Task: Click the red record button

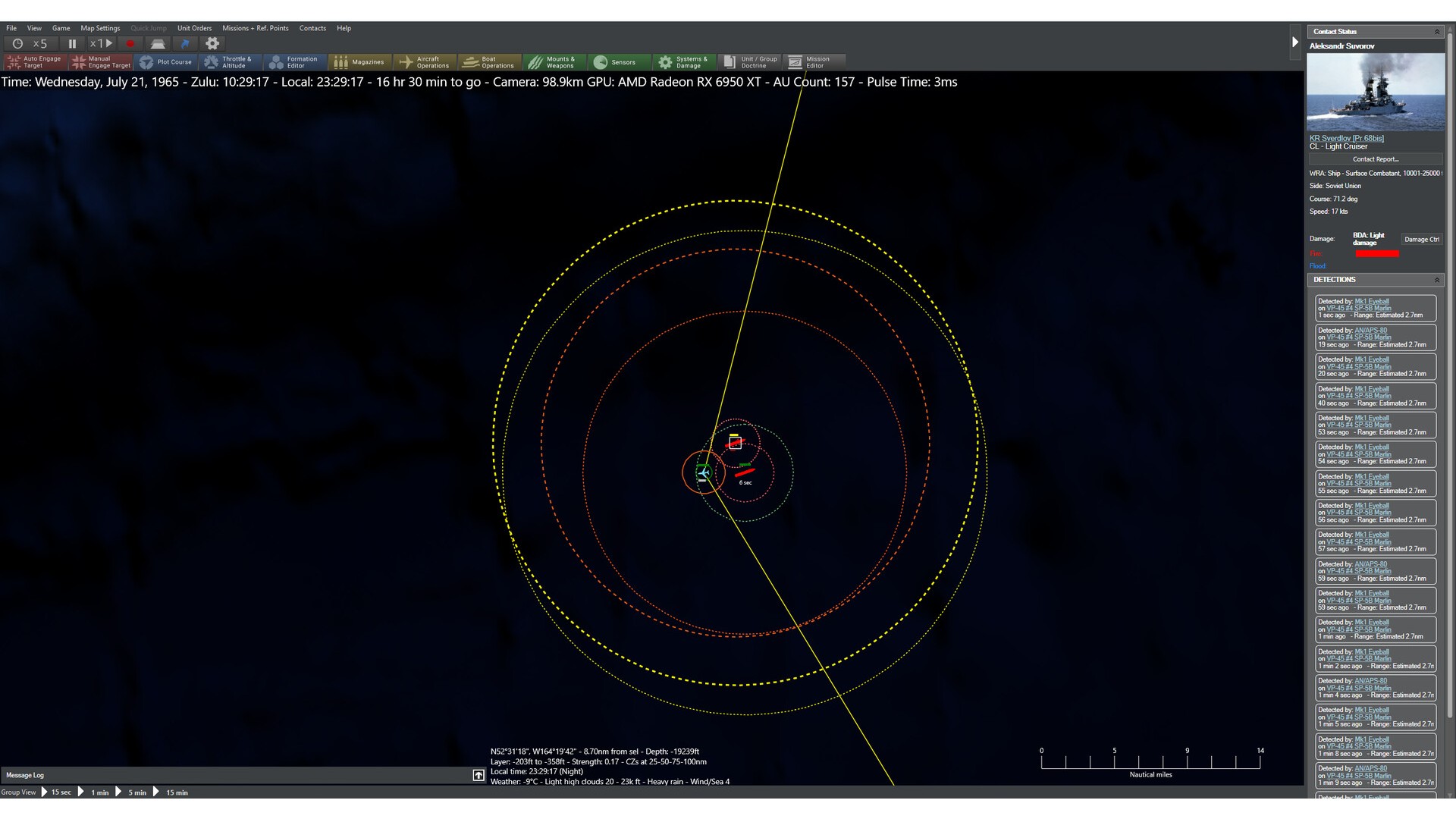Action: point(130,44)
